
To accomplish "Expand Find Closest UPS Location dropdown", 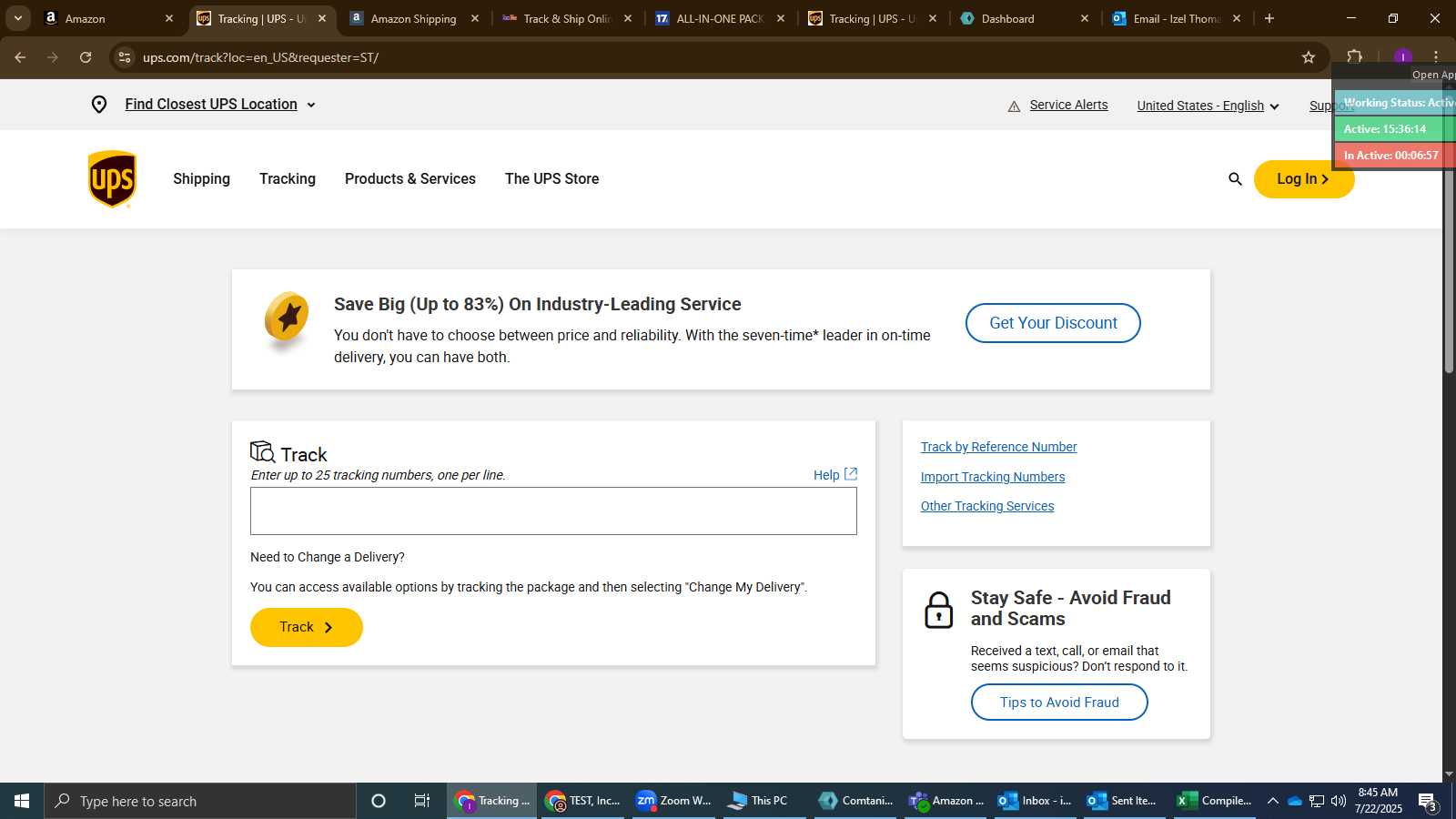I will [x=220, y=105].
